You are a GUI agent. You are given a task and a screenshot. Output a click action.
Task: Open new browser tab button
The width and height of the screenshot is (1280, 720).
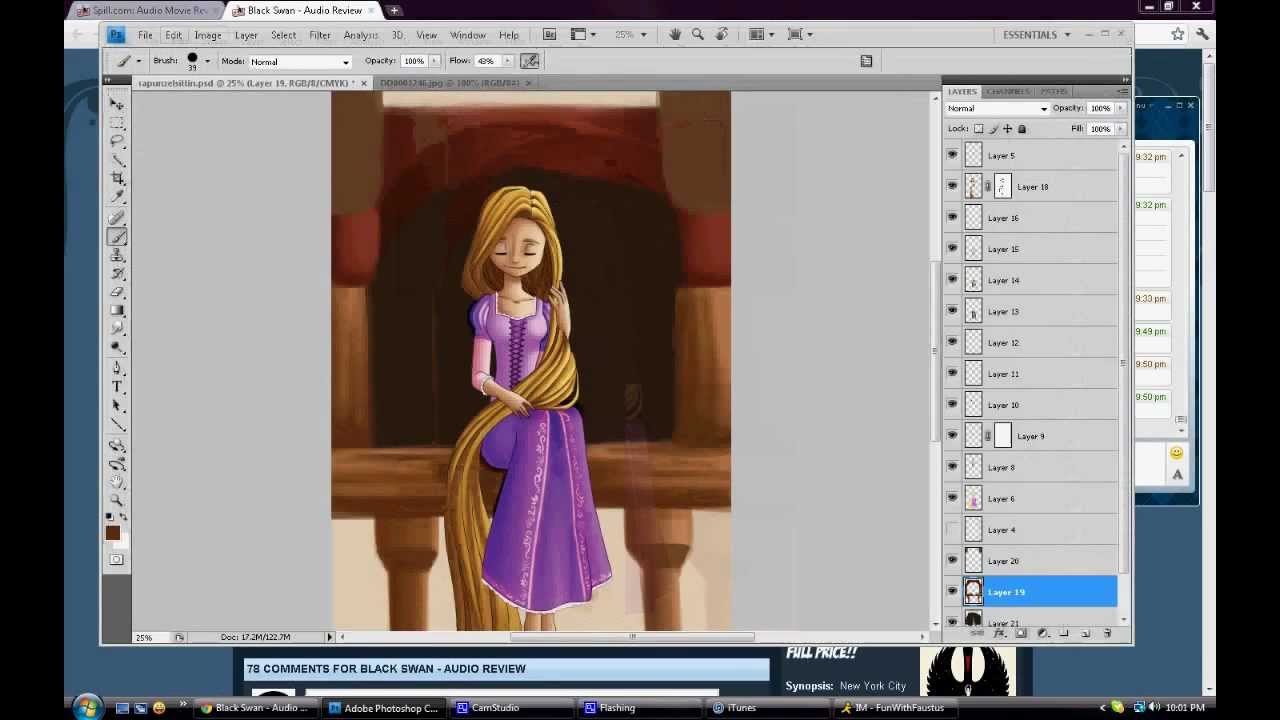pyautogui.click(x=394, y=10)
